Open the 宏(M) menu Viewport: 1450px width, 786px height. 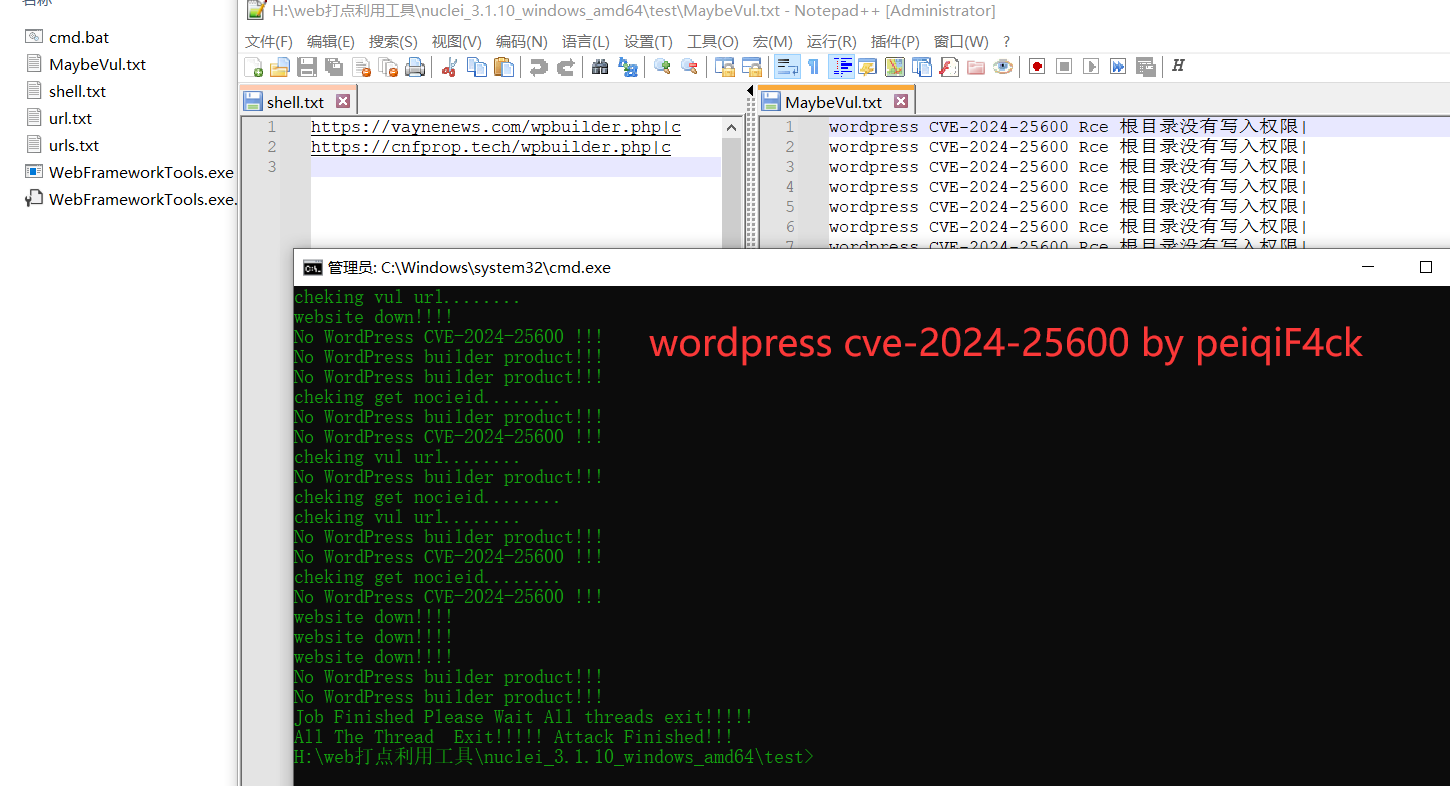point(773,41)
